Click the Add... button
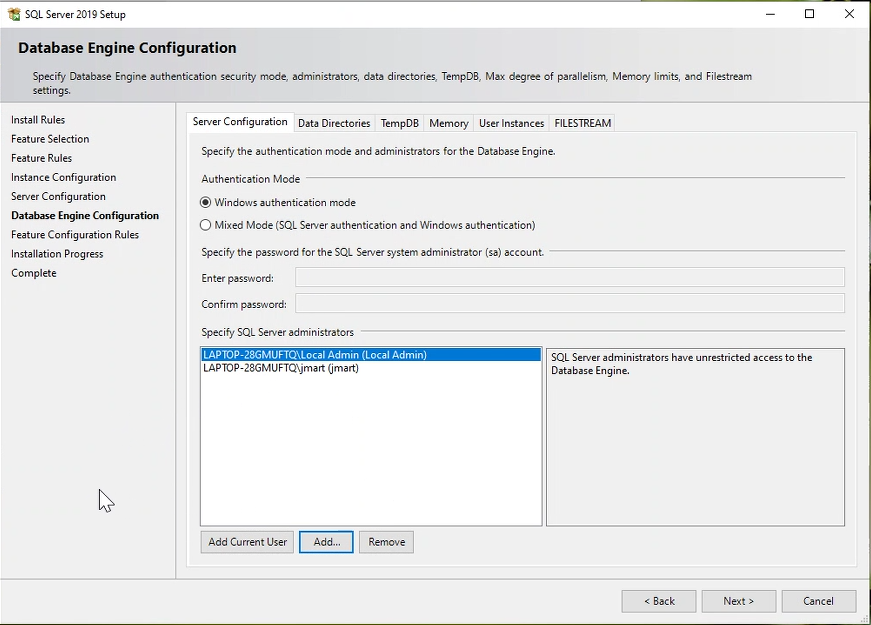The height and width of the screenshot is (625, 871). (326, 542)
